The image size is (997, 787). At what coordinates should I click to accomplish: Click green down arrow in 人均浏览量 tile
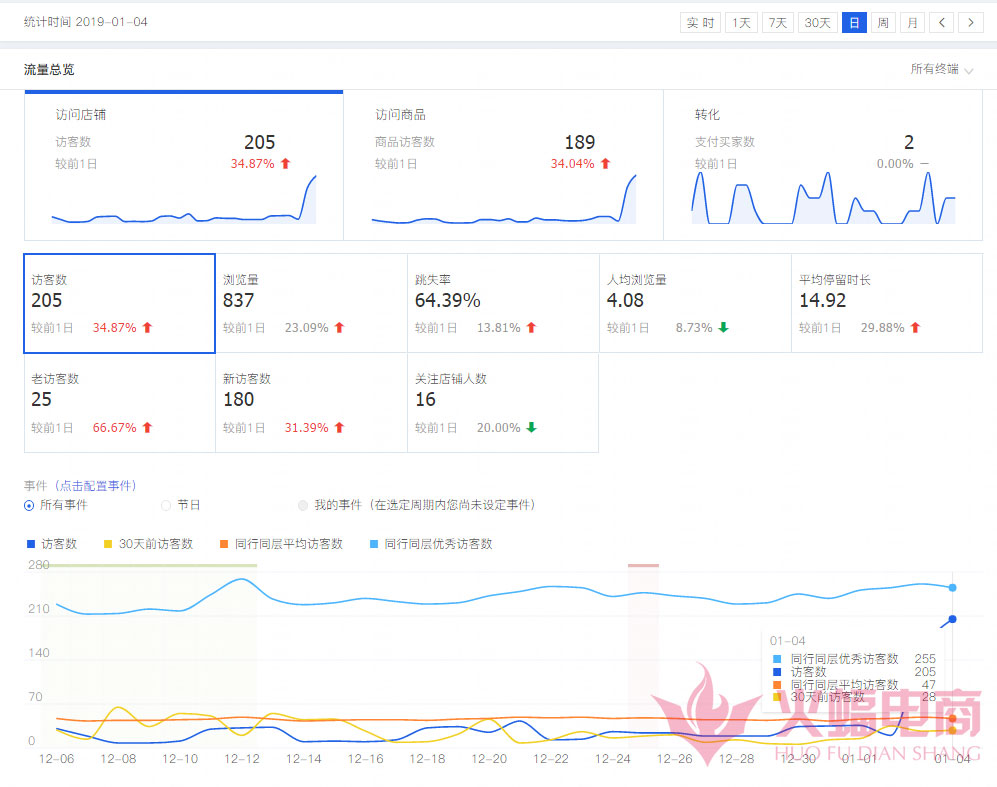click(723, 328)
